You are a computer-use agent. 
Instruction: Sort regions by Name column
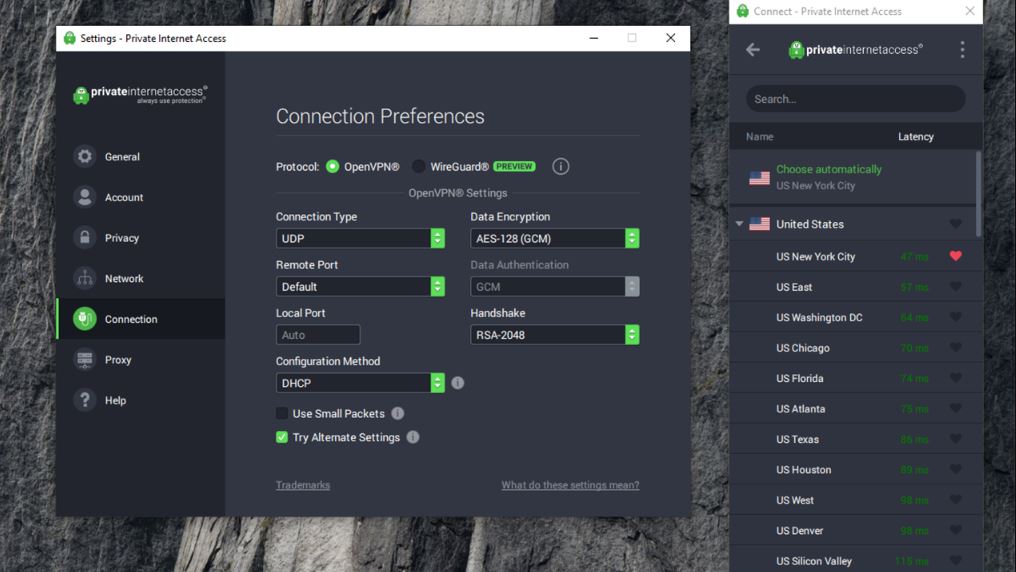coord(759,137)
